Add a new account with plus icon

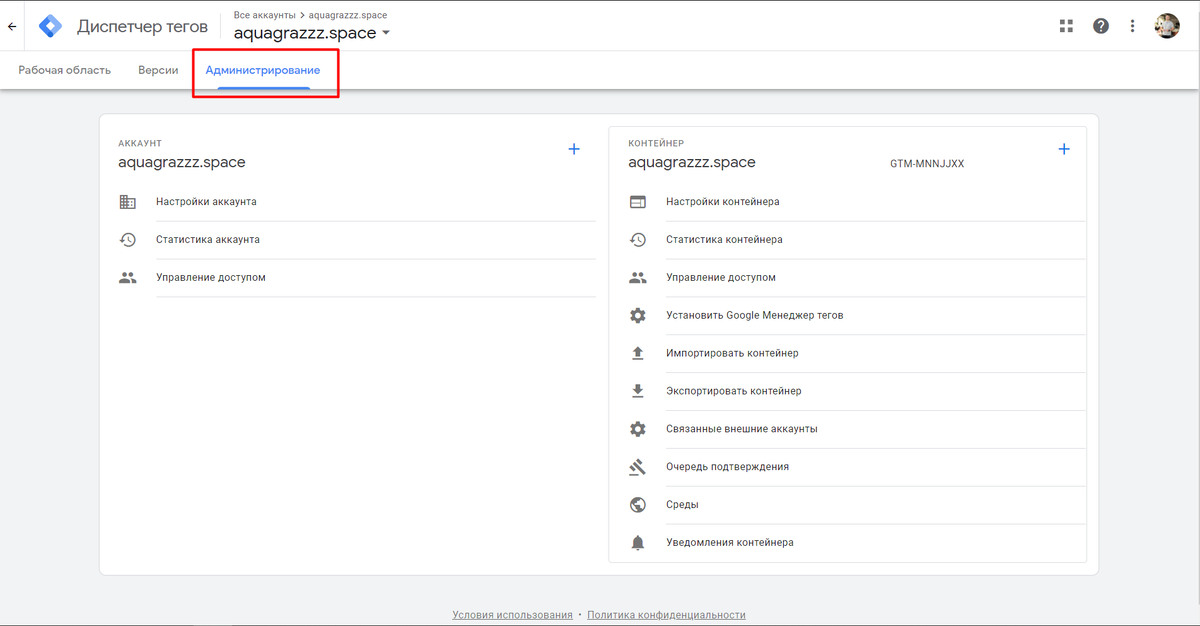574,149
